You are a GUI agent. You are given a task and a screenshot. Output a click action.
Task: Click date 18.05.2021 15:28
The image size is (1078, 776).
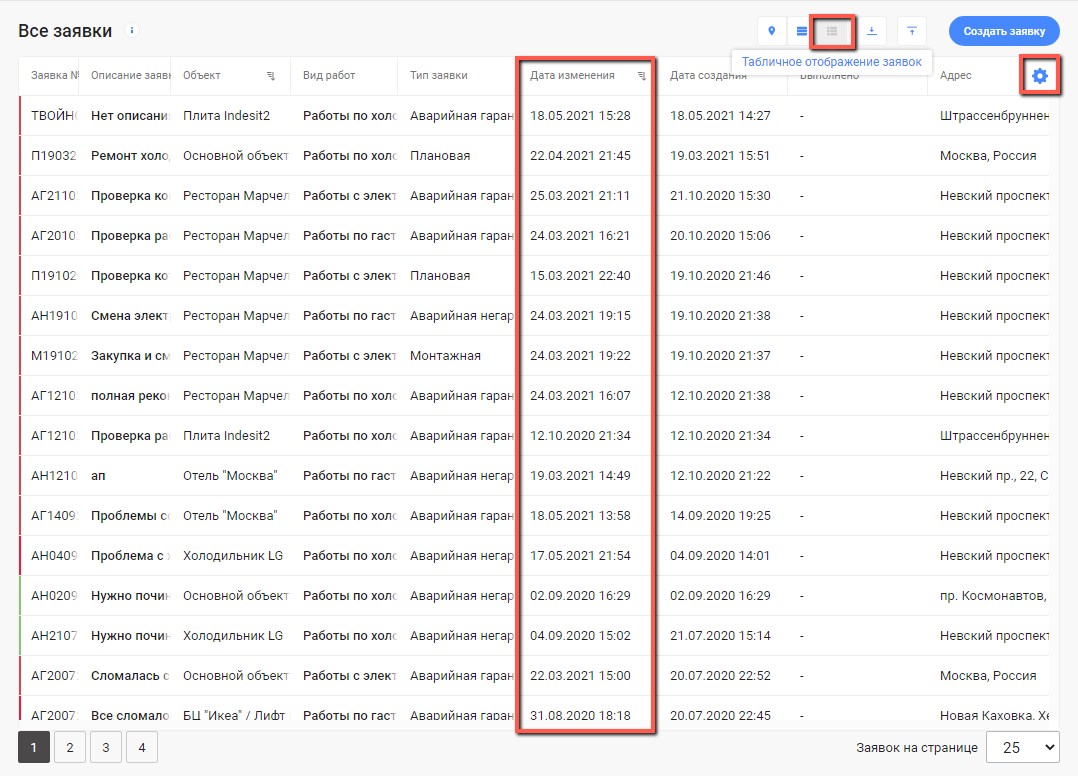(580, 115)
